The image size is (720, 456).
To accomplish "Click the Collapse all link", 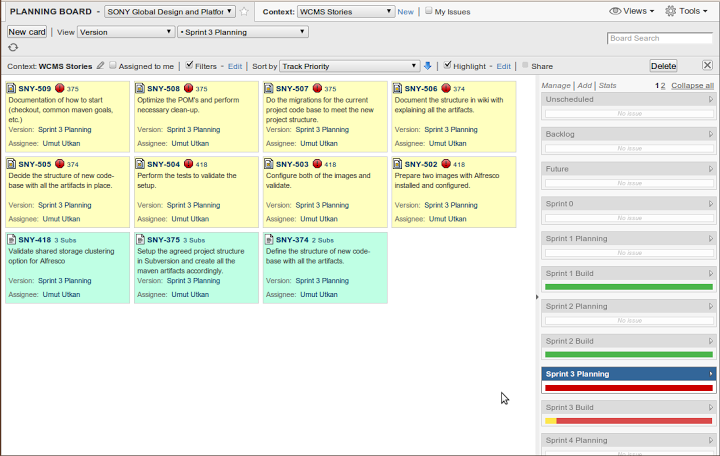I will click(692, 85).
